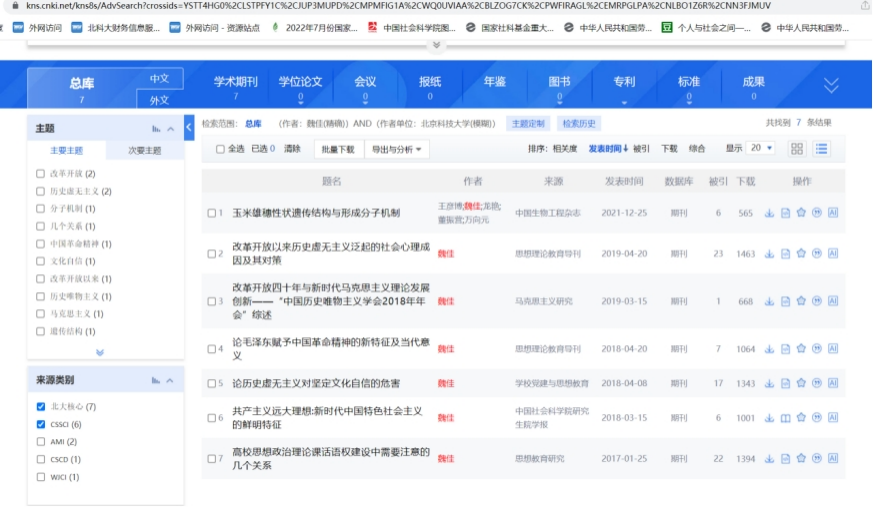Select 次要主题 tab

144,151
